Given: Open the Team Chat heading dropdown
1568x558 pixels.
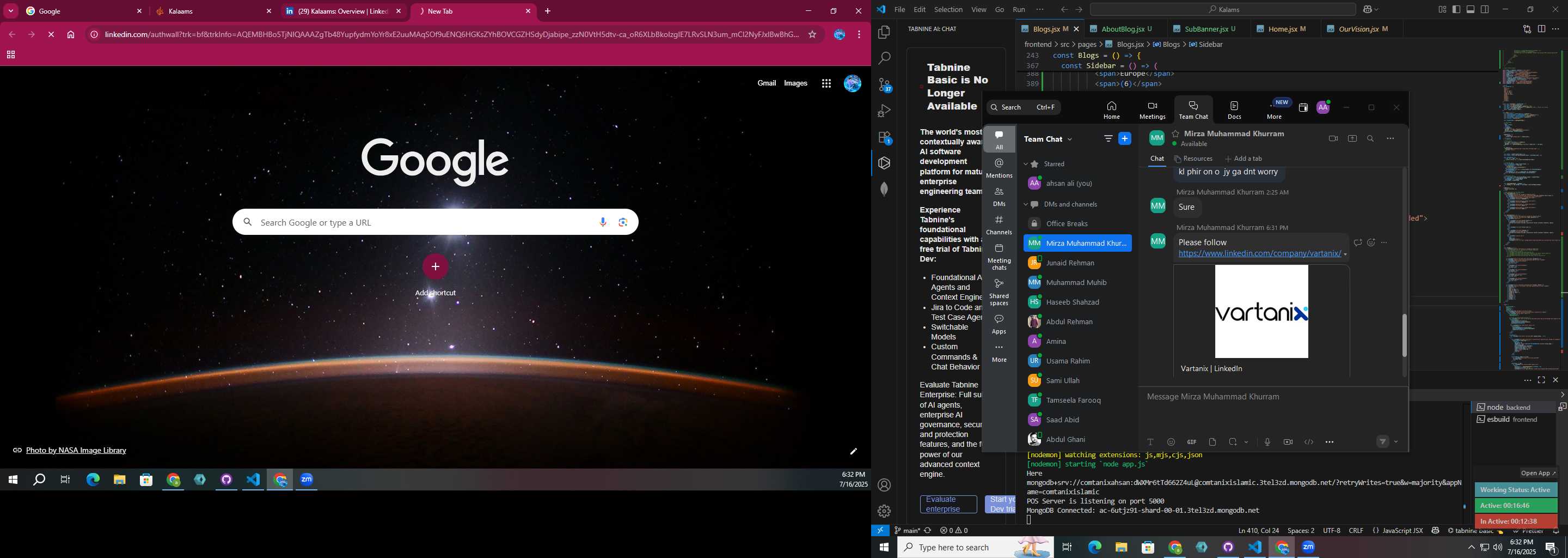Looking at the screenshot, I should pyautogui.click(x=1069, y=139).
